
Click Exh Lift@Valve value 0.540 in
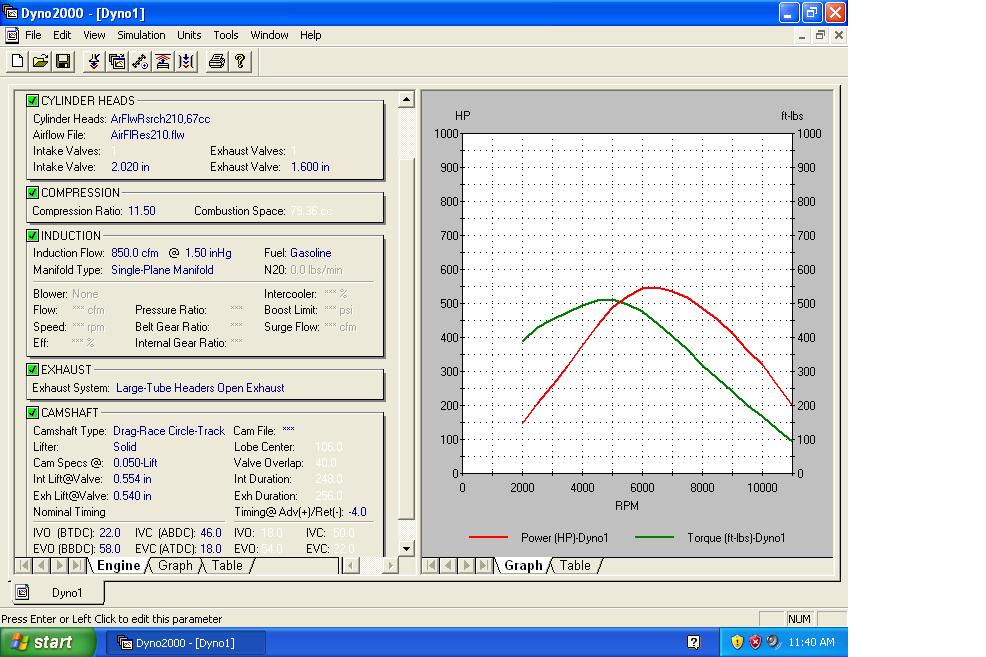point(132,495)
